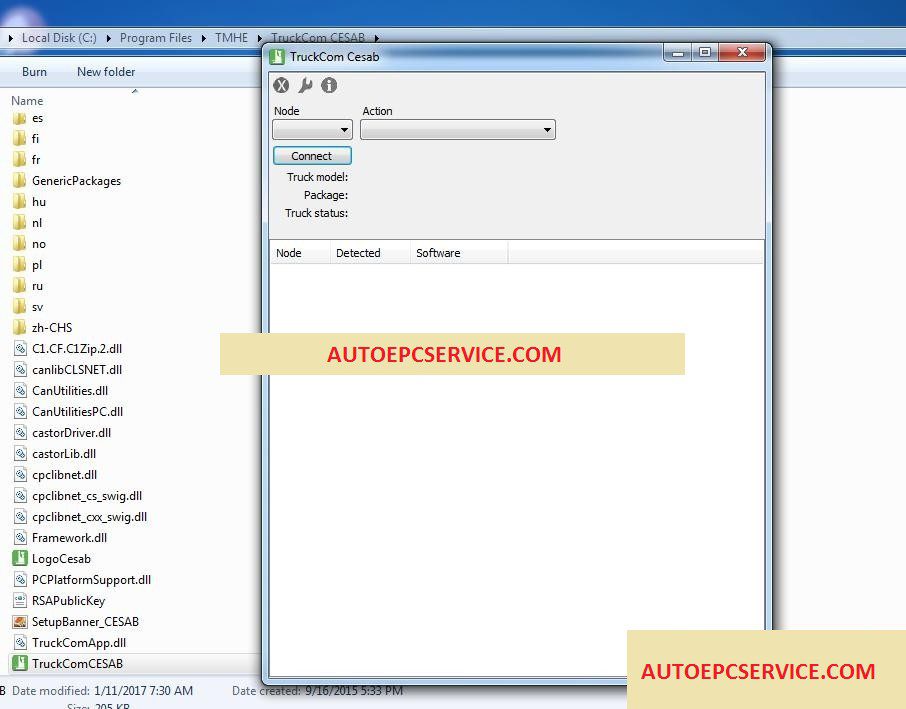The image size is (906, 709).
Task: Minimize the TruckCom Cesab window
Action: pos(678,53)
